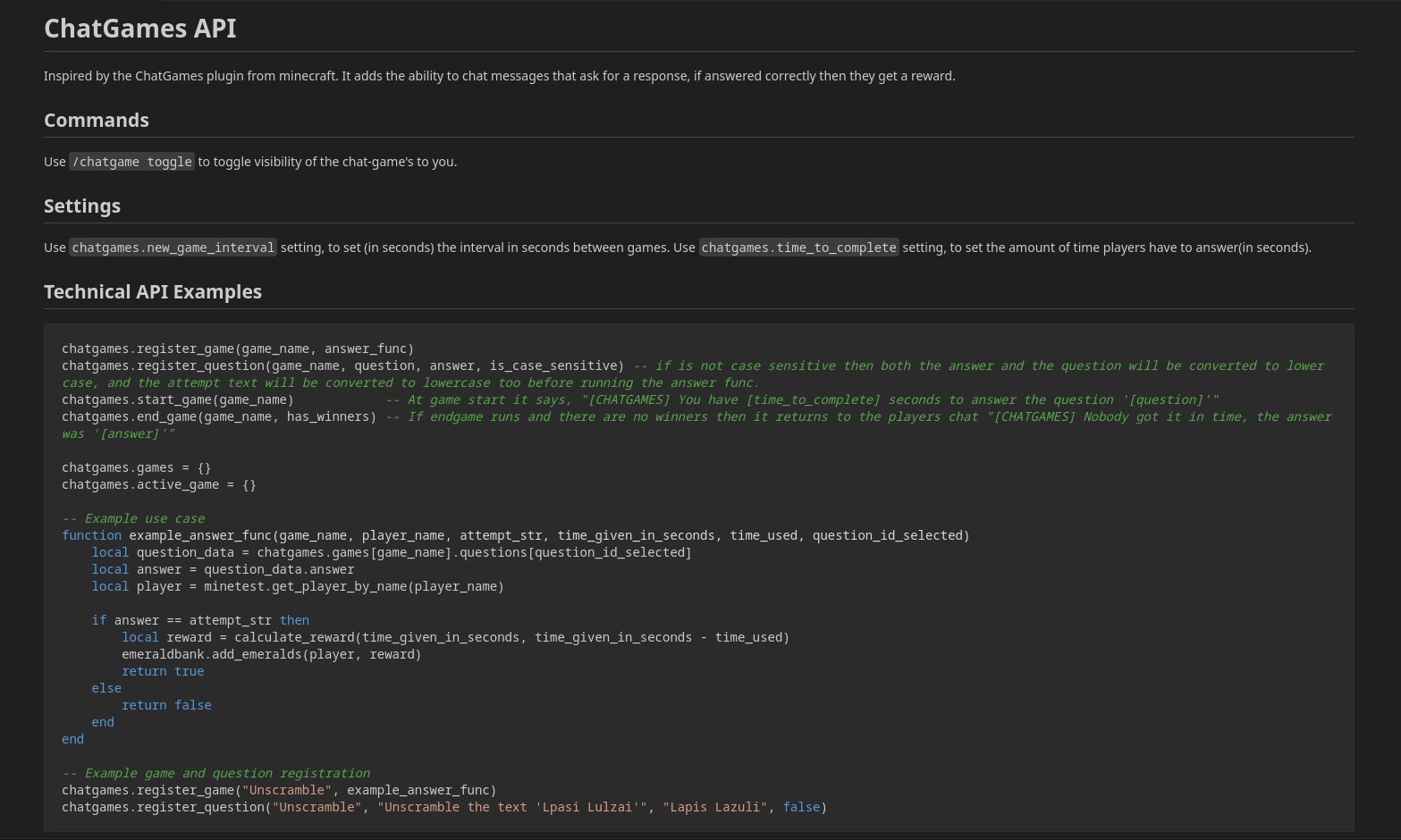The image size is (1401, 840).
Task: Click the emeraldbank.add_emeralds(player, reward) line
Action: [x=271, y=654]
